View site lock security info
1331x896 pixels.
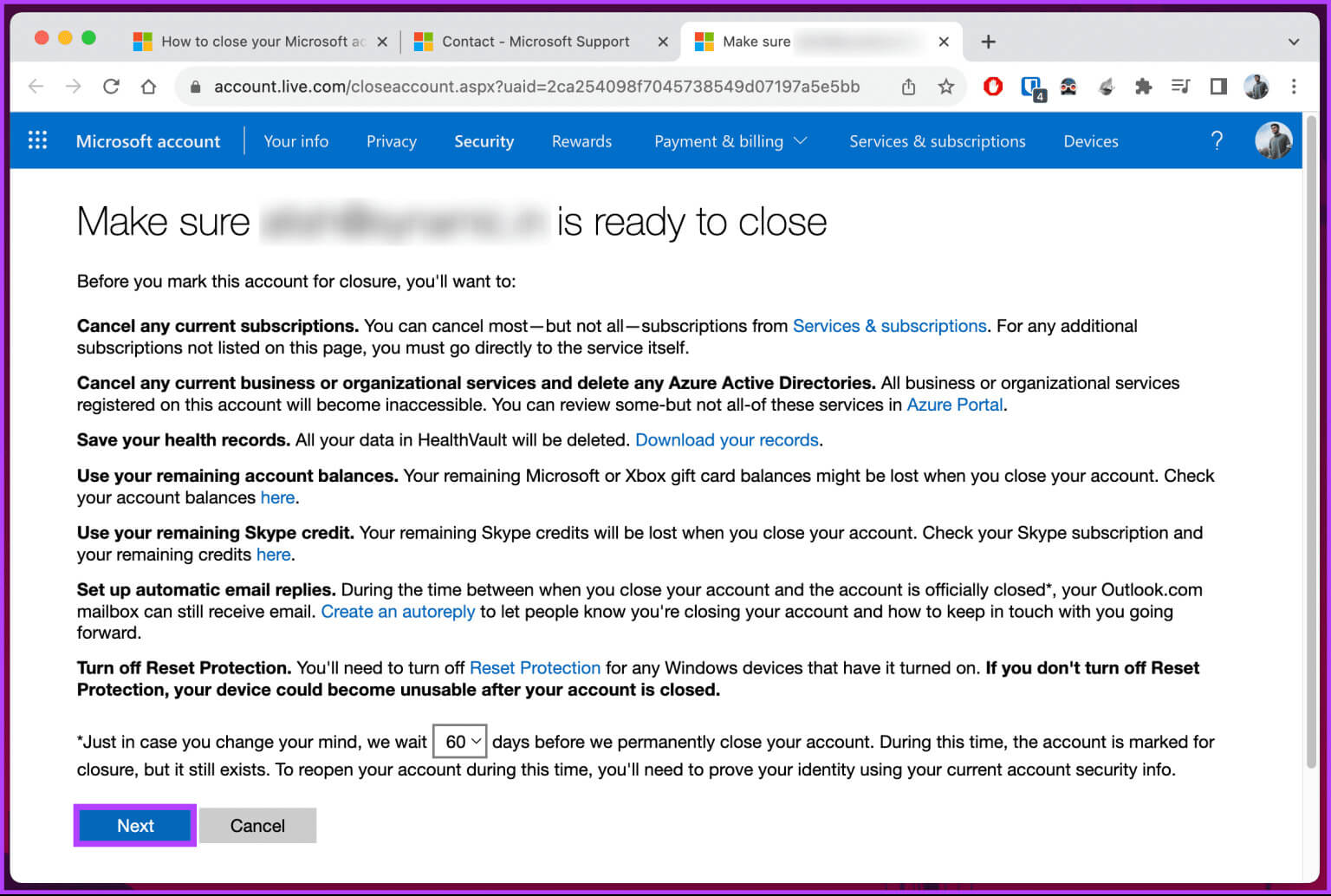tap(195, 87)
